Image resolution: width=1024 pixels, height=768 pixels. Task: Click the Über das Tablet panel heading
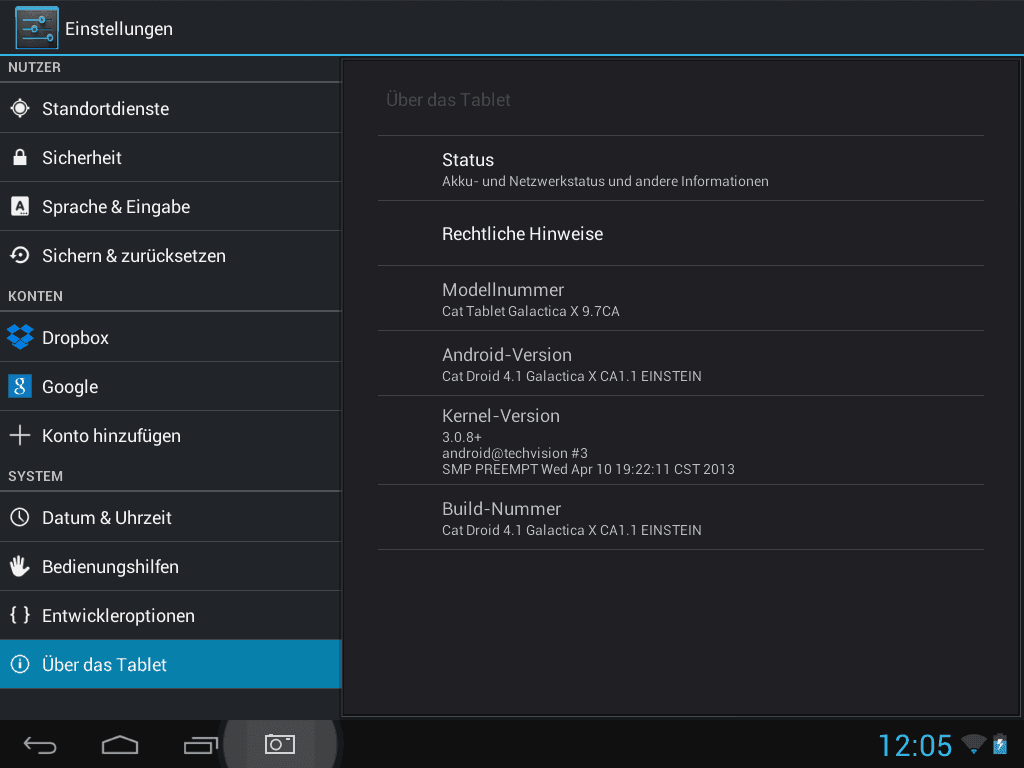click(448, 100)
